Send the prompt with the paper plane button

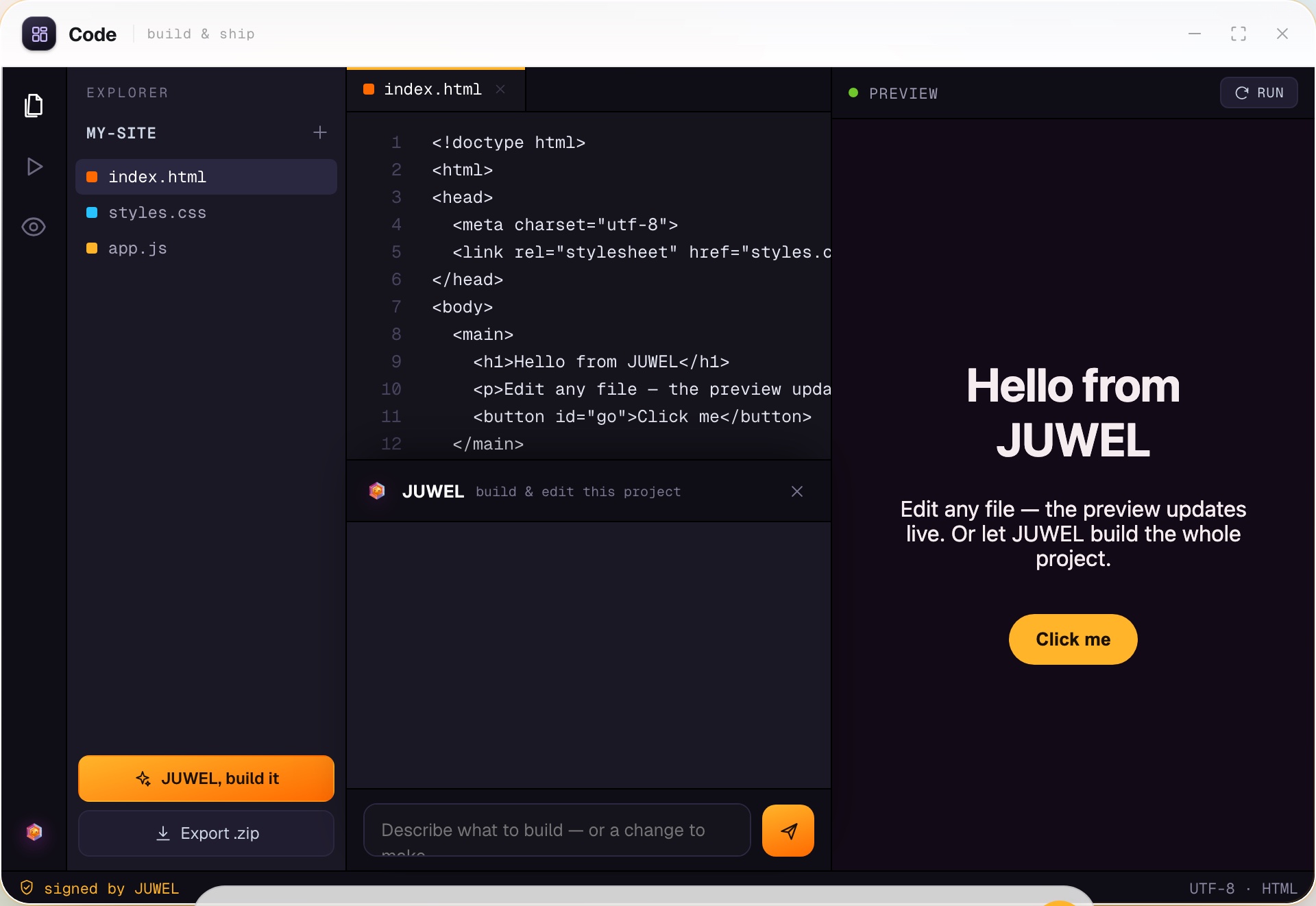pyautogui.click(x=788, y=831)
